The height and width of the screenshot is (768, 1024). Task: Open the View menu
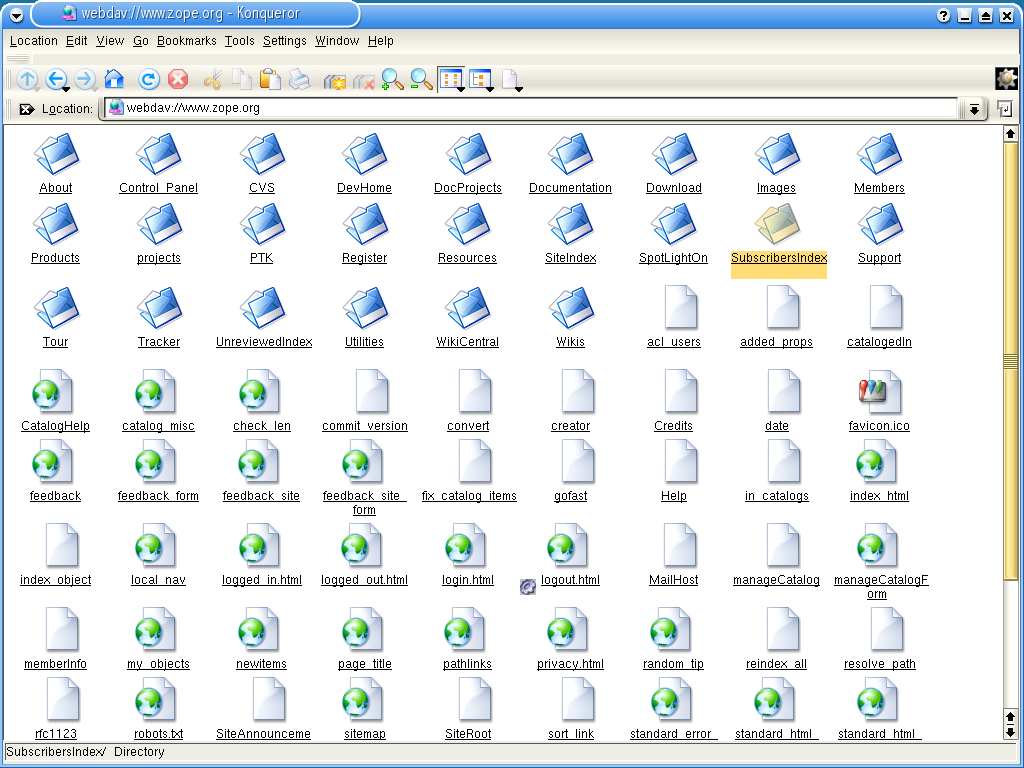click(110, 40)
